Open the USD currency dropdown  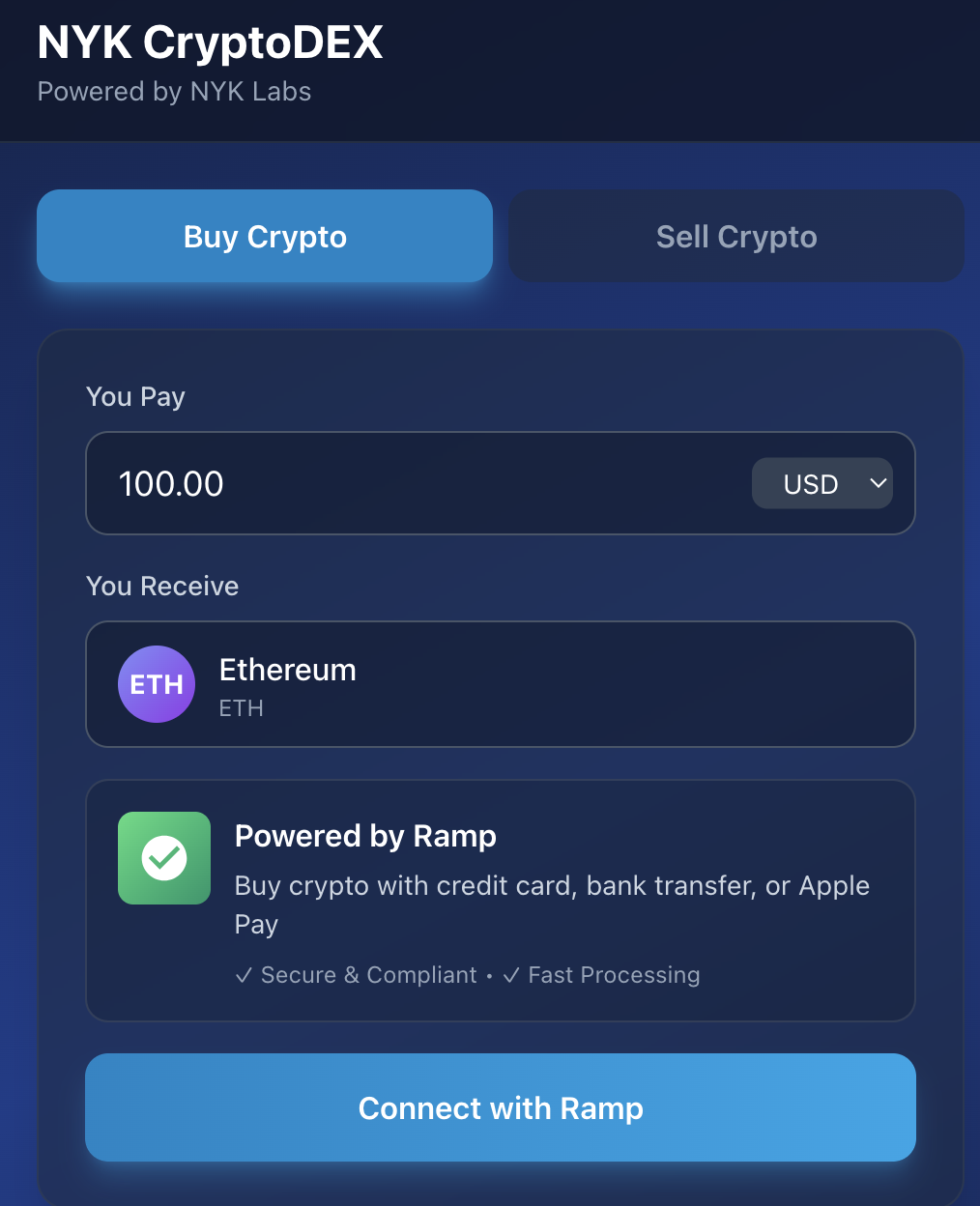coord(821,483)
